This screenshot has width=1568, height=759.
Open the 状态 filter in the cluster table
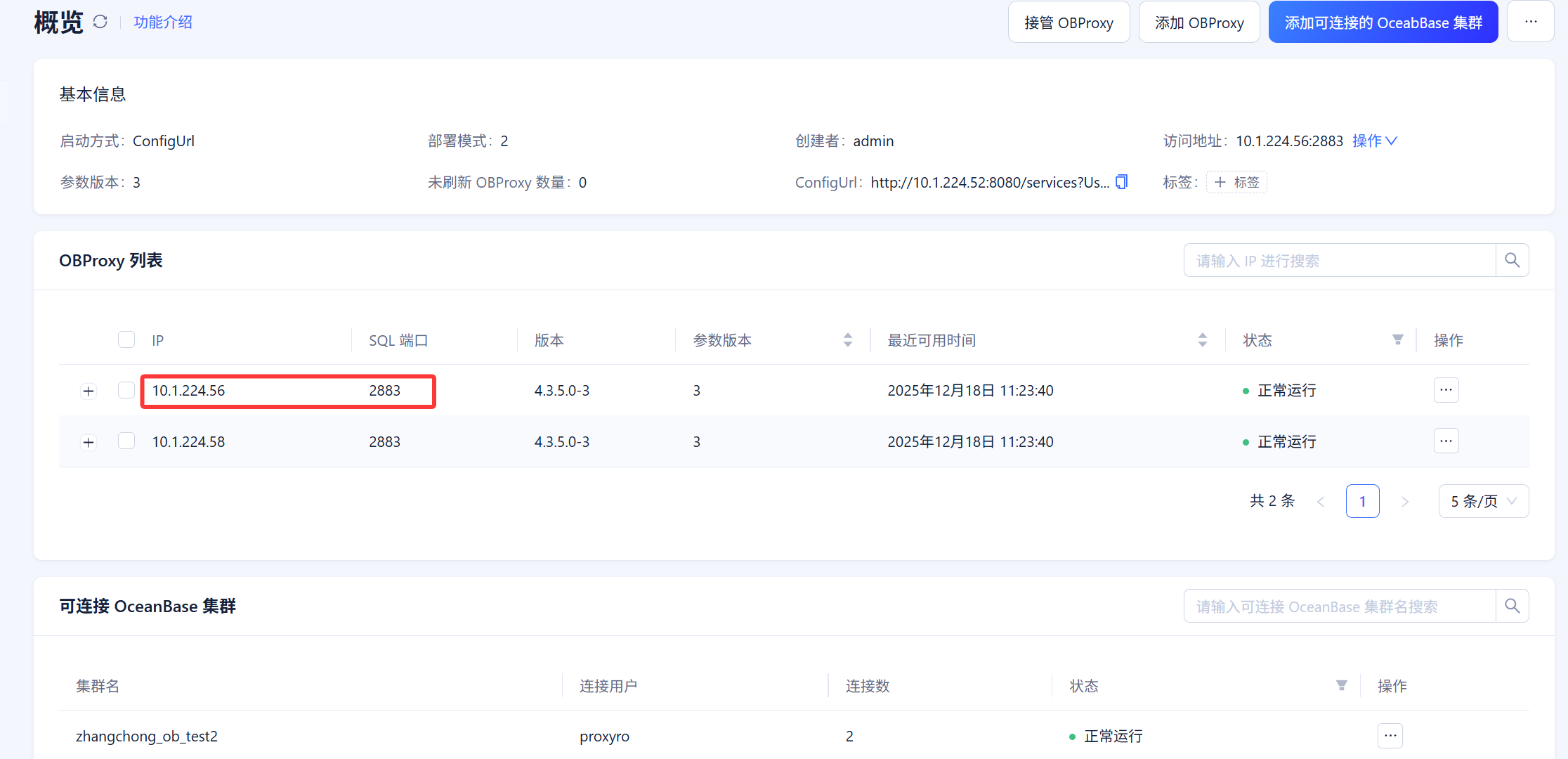point(1342,685)
